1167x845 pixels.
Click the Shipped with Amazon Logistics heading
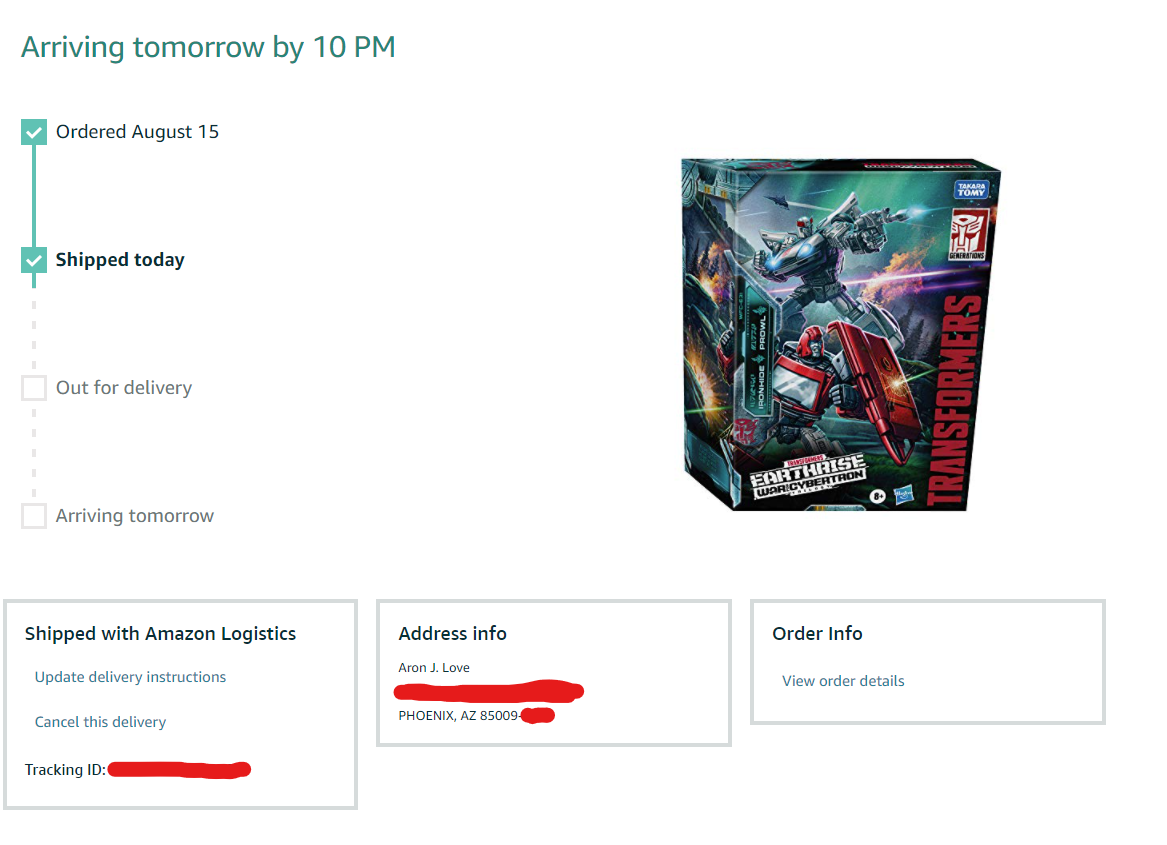[x=160, y=634]
